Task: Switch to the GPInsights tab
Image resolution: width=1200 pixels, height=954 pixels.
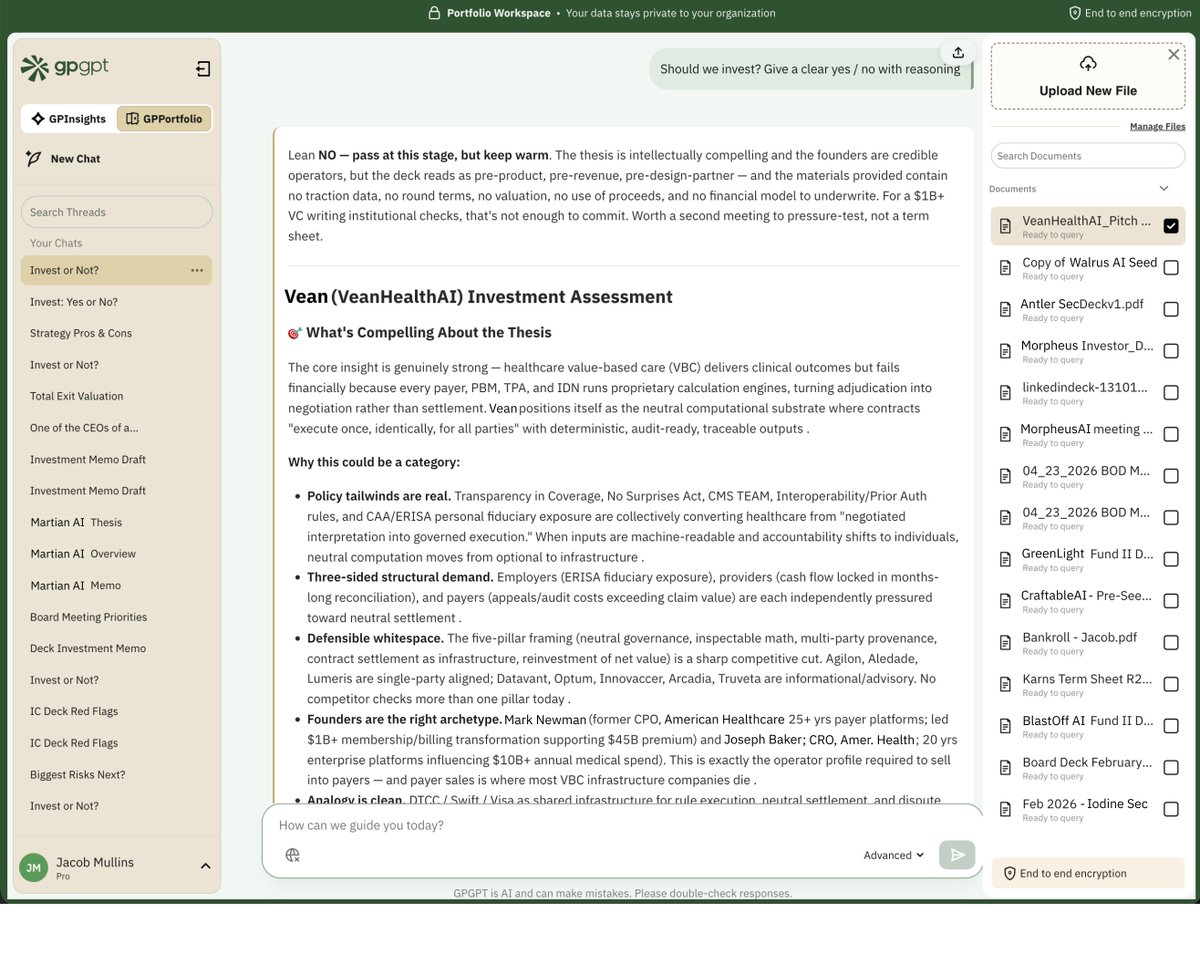Action: [x=68, y=119]
